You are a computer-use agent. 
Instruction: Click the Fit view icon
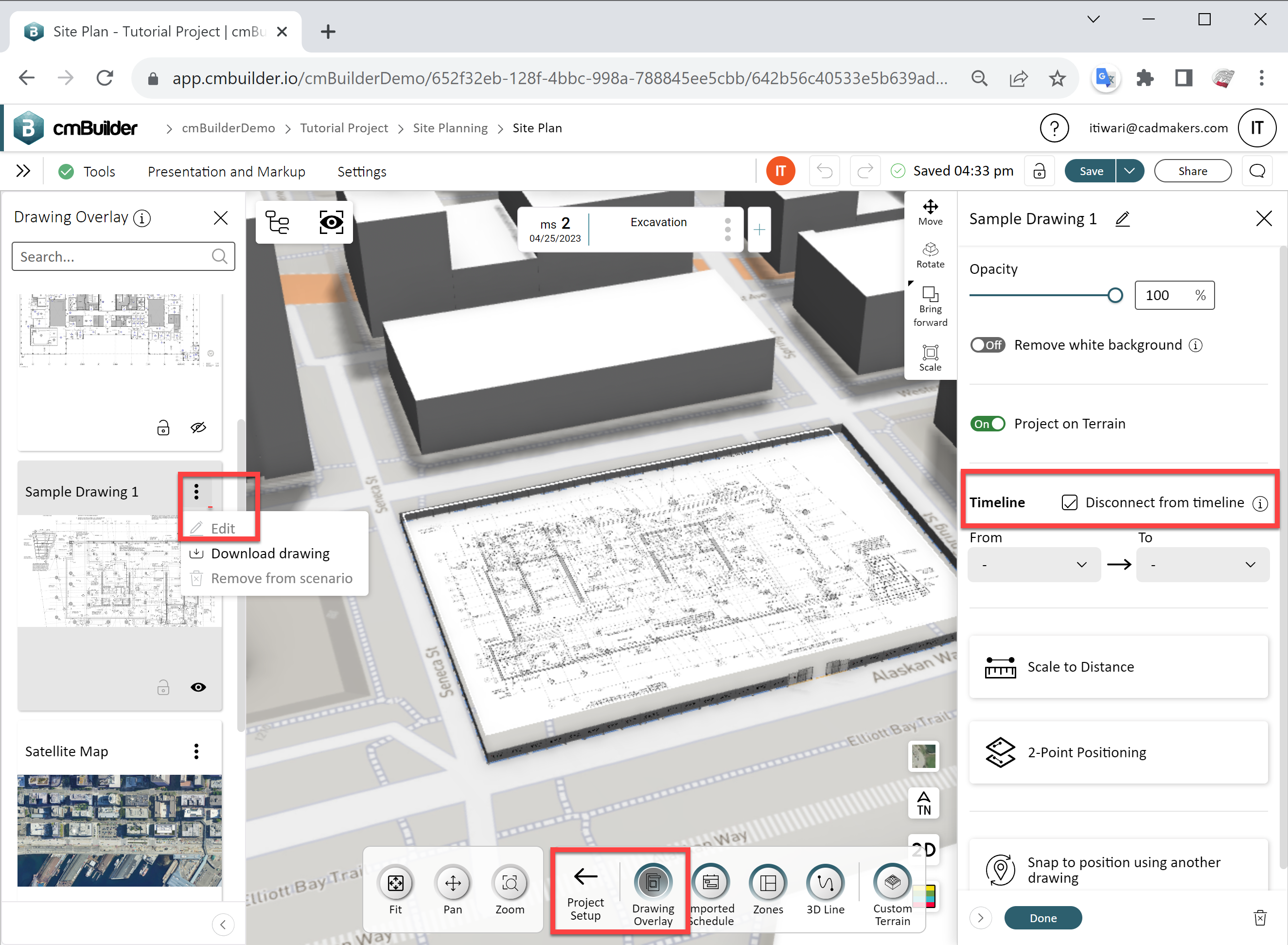click(395, 884)
